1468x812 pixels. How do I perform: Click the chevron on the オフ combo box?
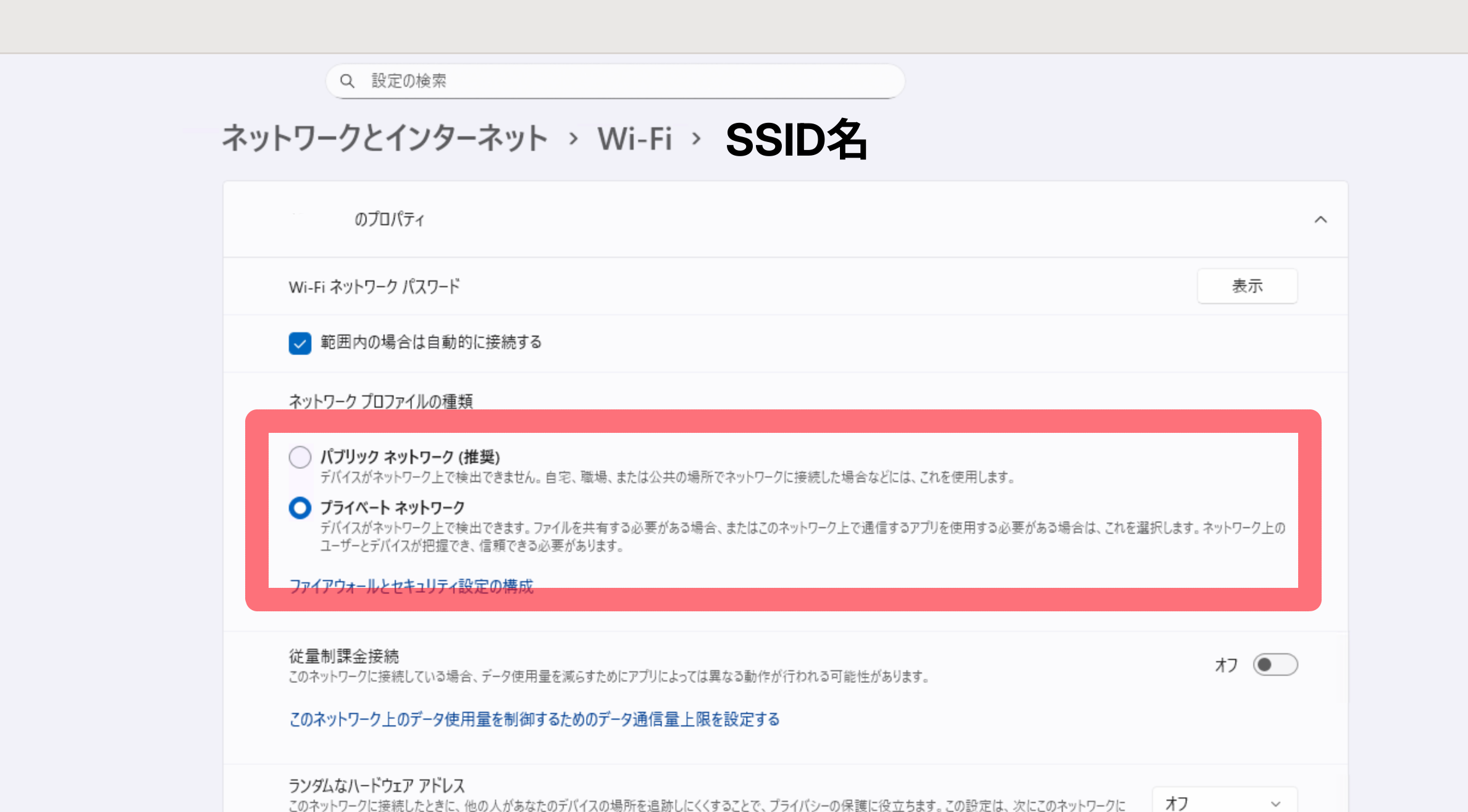pyautogui.click(x=1275, y=804)
